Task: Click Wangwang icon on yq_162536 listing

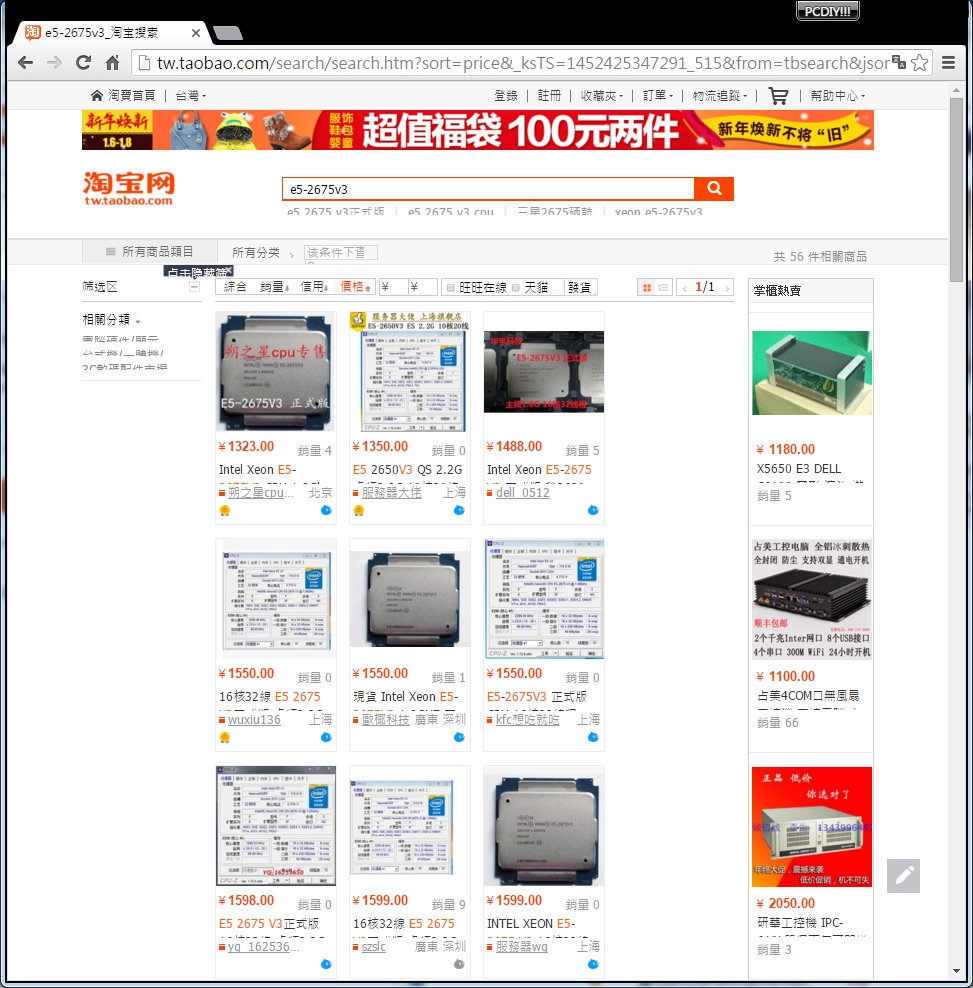Action: [326, 964]
